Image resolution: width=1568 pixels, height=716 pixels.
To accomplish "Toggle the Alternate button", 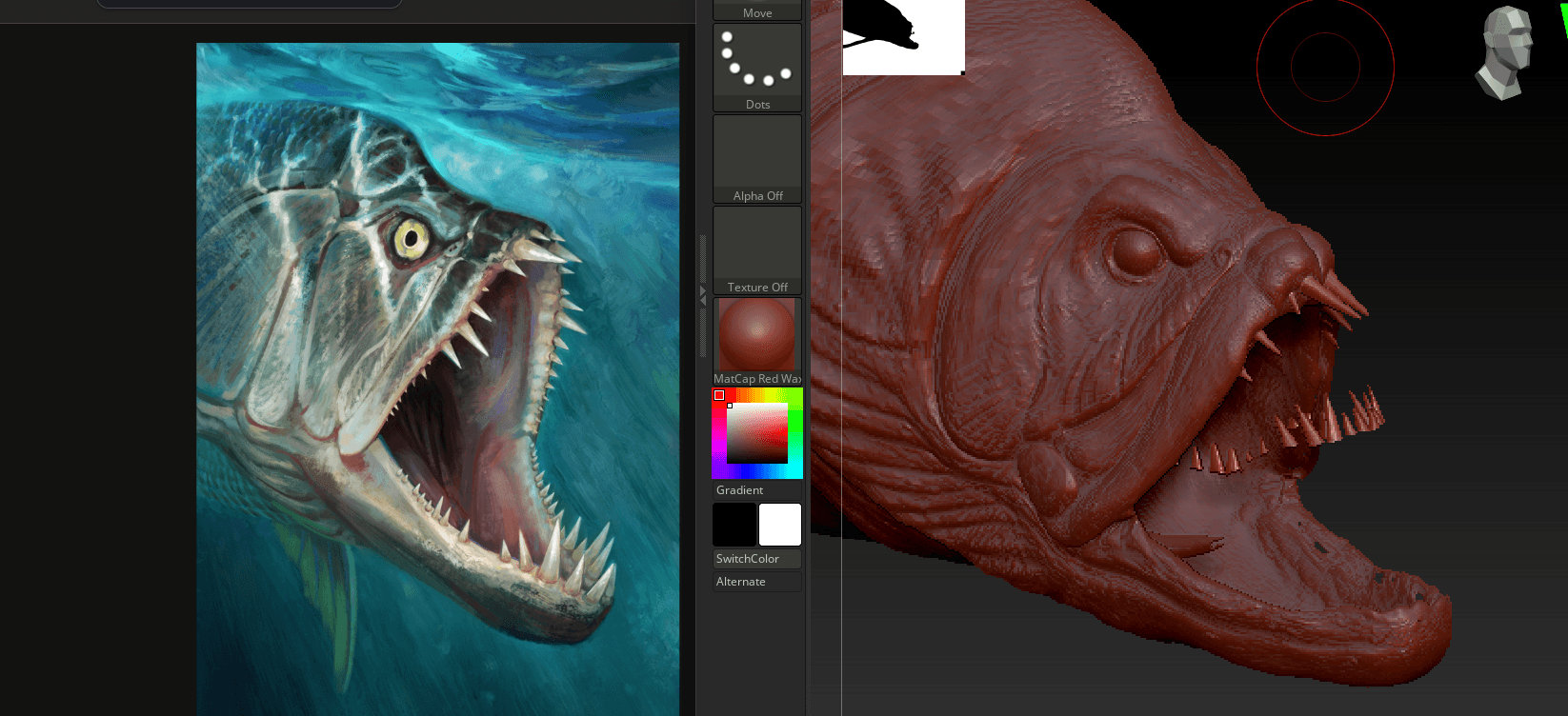I will tap(757, 582).
